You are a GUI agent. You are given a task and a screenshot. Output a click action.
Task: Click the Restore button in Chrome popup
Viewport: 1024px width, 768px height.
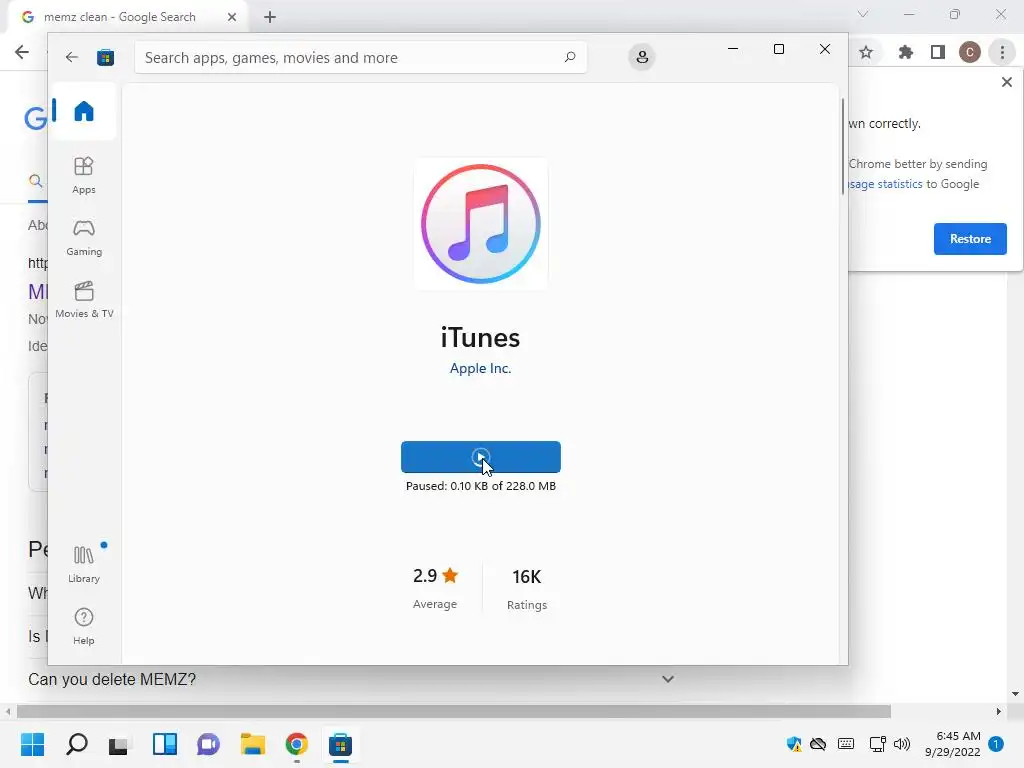[970, 239]
